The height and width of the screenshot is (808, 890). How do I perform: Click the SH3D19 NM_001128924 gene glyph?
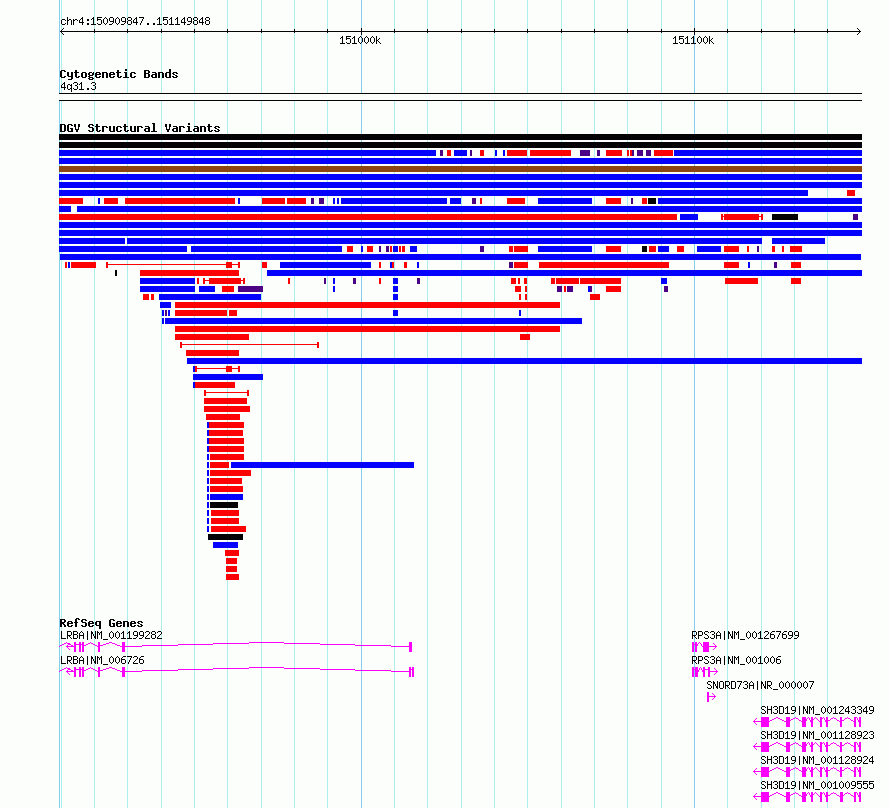coord(807,772)
